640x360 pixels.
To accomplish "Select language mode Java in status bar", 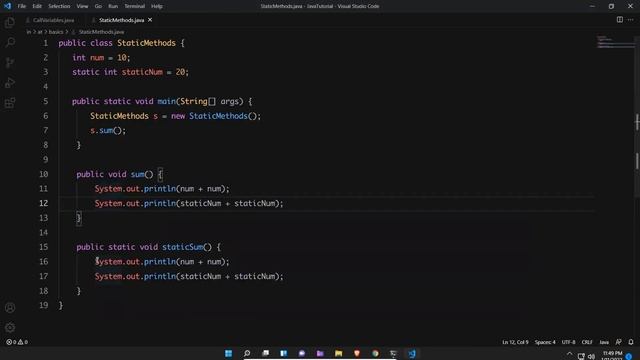I will [x=604, y=342].
